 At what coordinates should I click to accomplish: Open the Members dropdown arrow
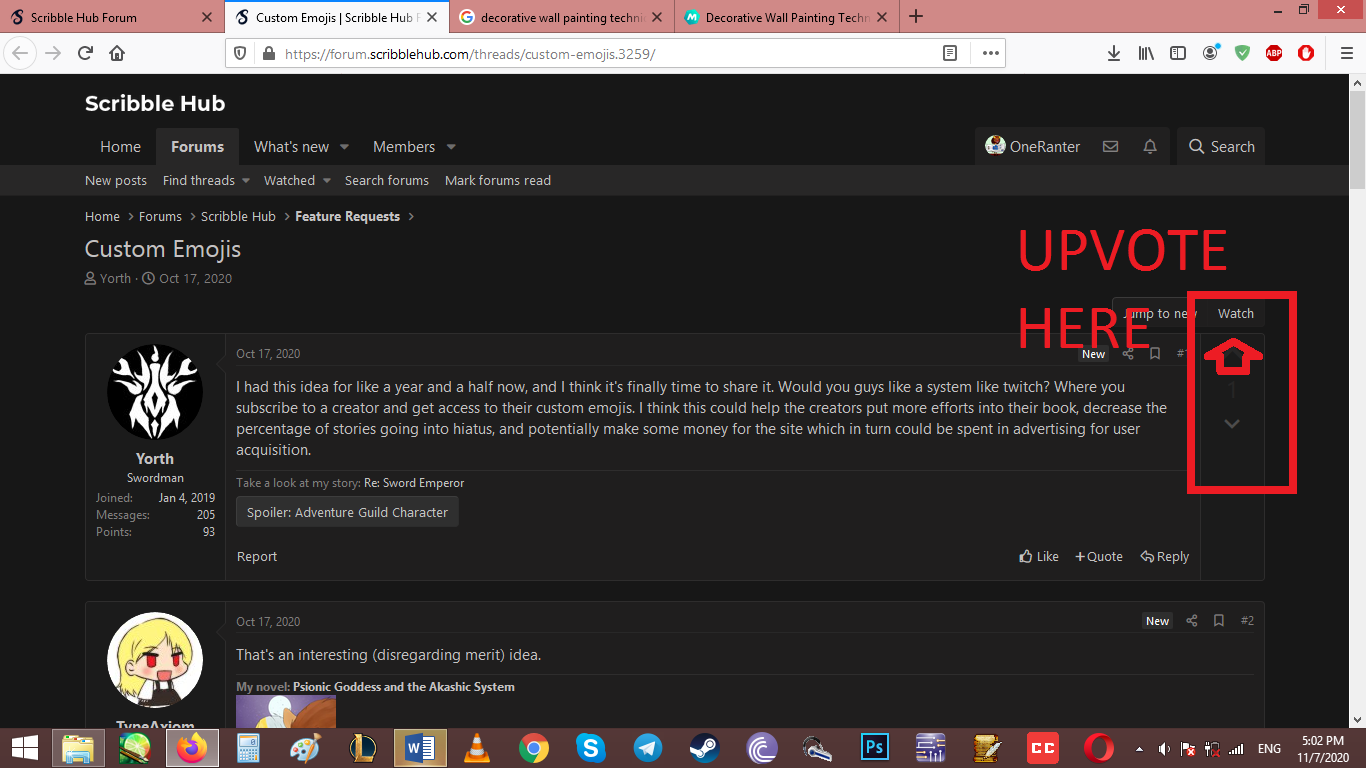tap(451, 147)
